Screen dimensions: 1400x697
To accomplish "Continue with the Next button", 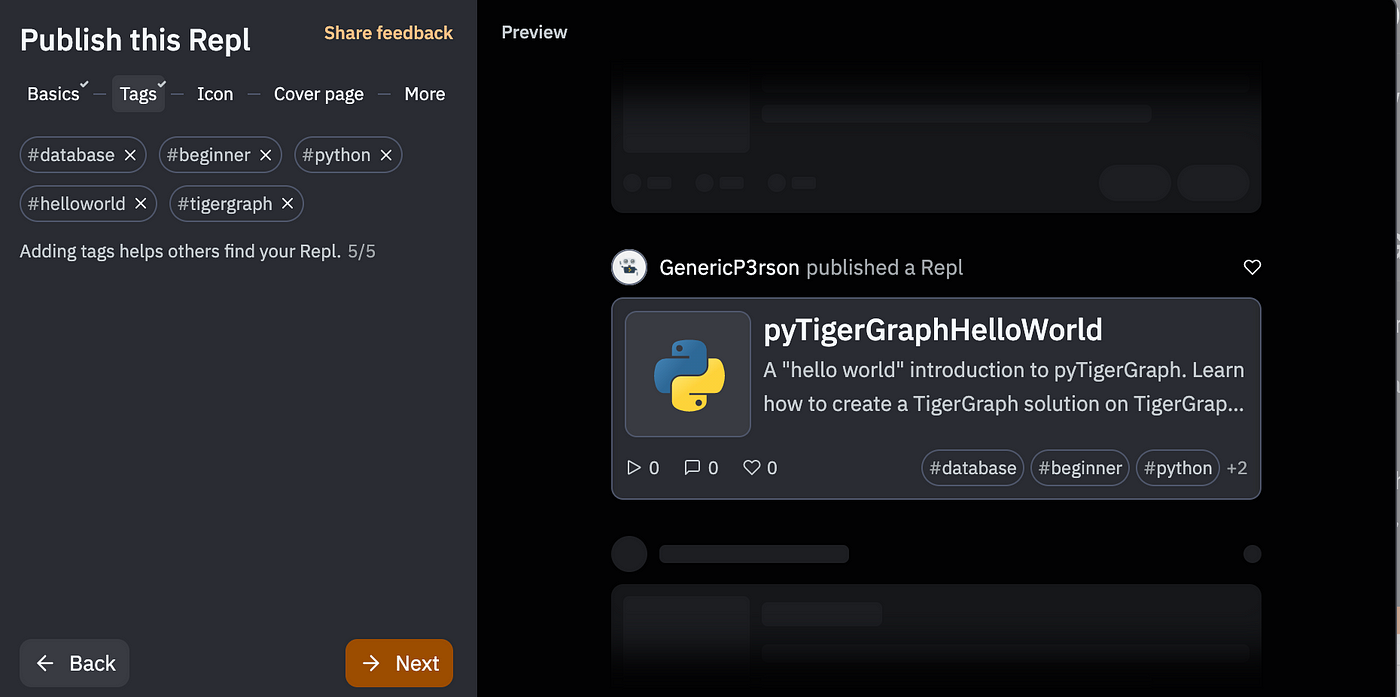I will pyautogui.click(x=399, y=663).
